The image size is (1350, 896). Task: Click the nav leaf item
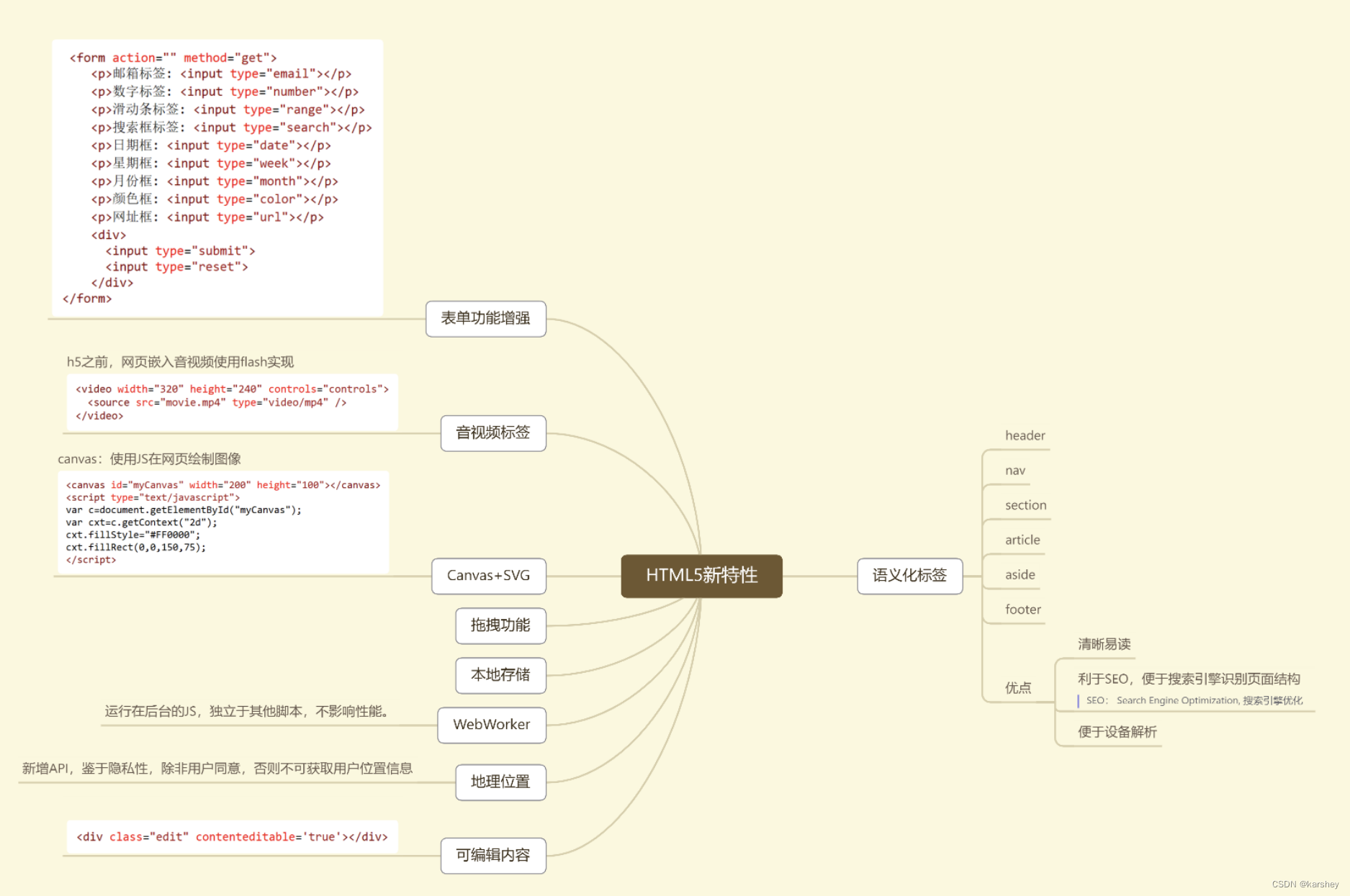pos(1015,471)
